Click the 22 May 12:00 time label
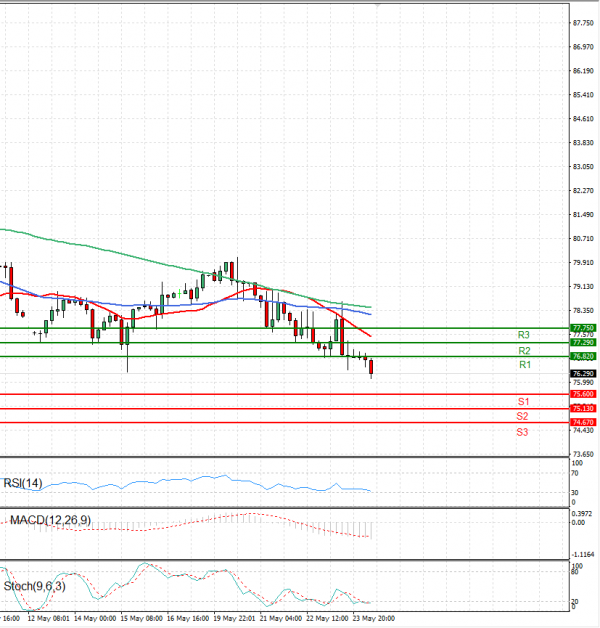The height and width of the screenshot is (628, 600). [x=327, y=619]
